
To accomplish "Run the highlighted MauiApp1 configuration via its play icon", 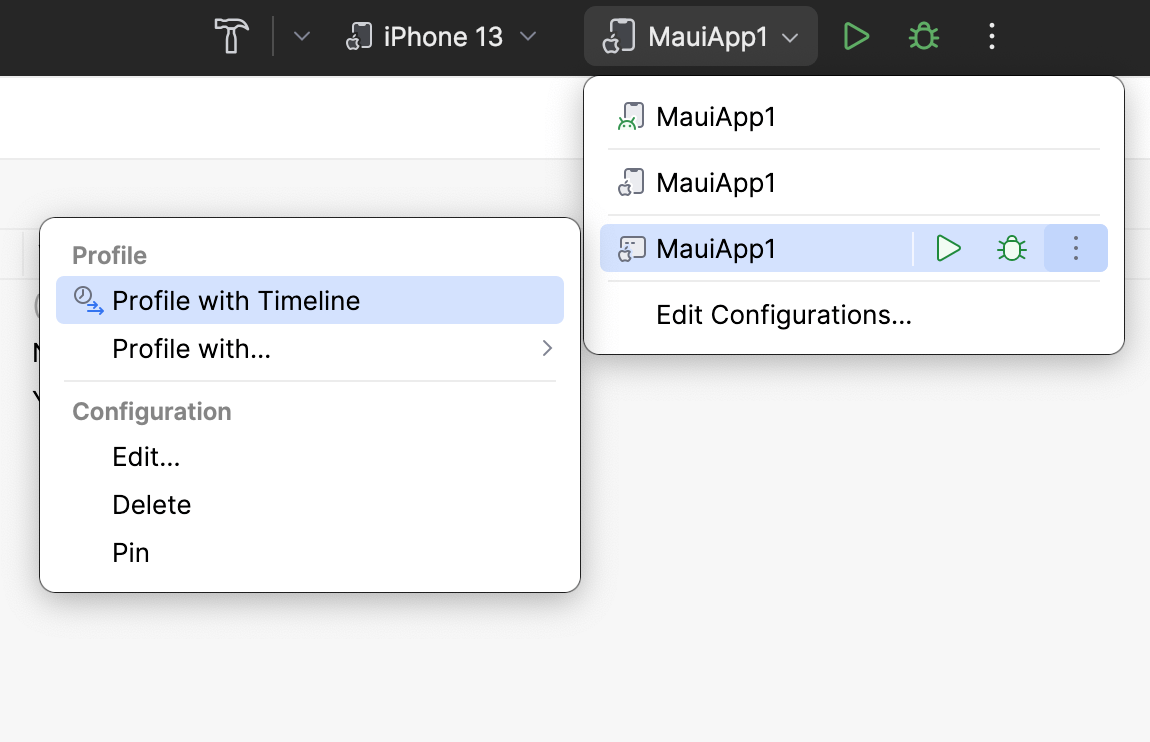I will (948, 249).
